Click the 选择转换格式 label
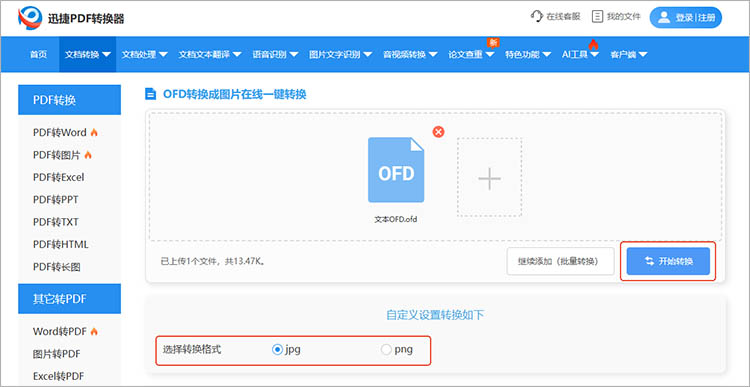The width and height of the screenshot is (750, 387). click(x=192, y=350)
